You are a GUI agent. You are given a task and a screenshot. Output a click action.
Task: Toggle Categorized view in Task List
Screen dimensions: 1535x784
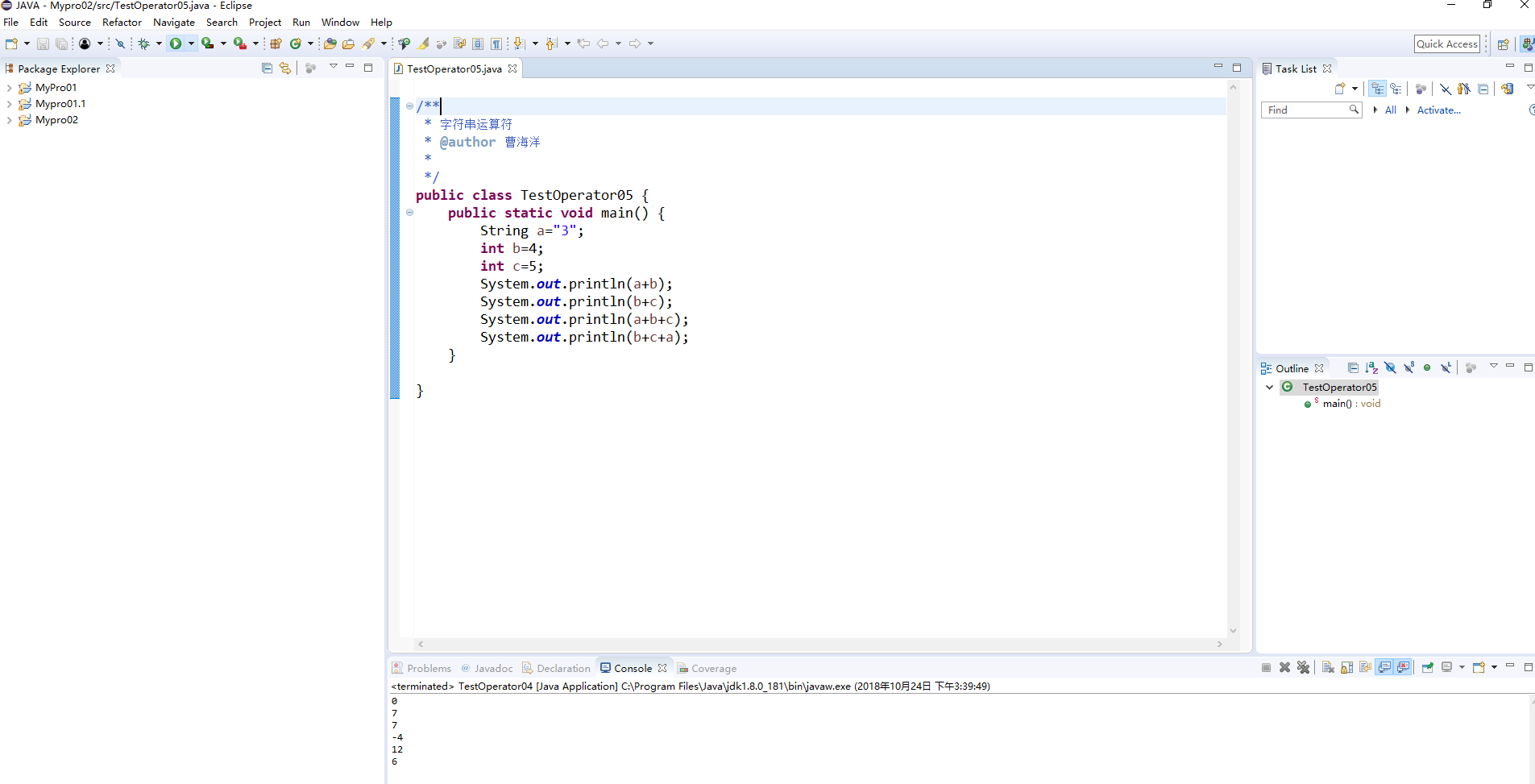[x=1378, y=89]
